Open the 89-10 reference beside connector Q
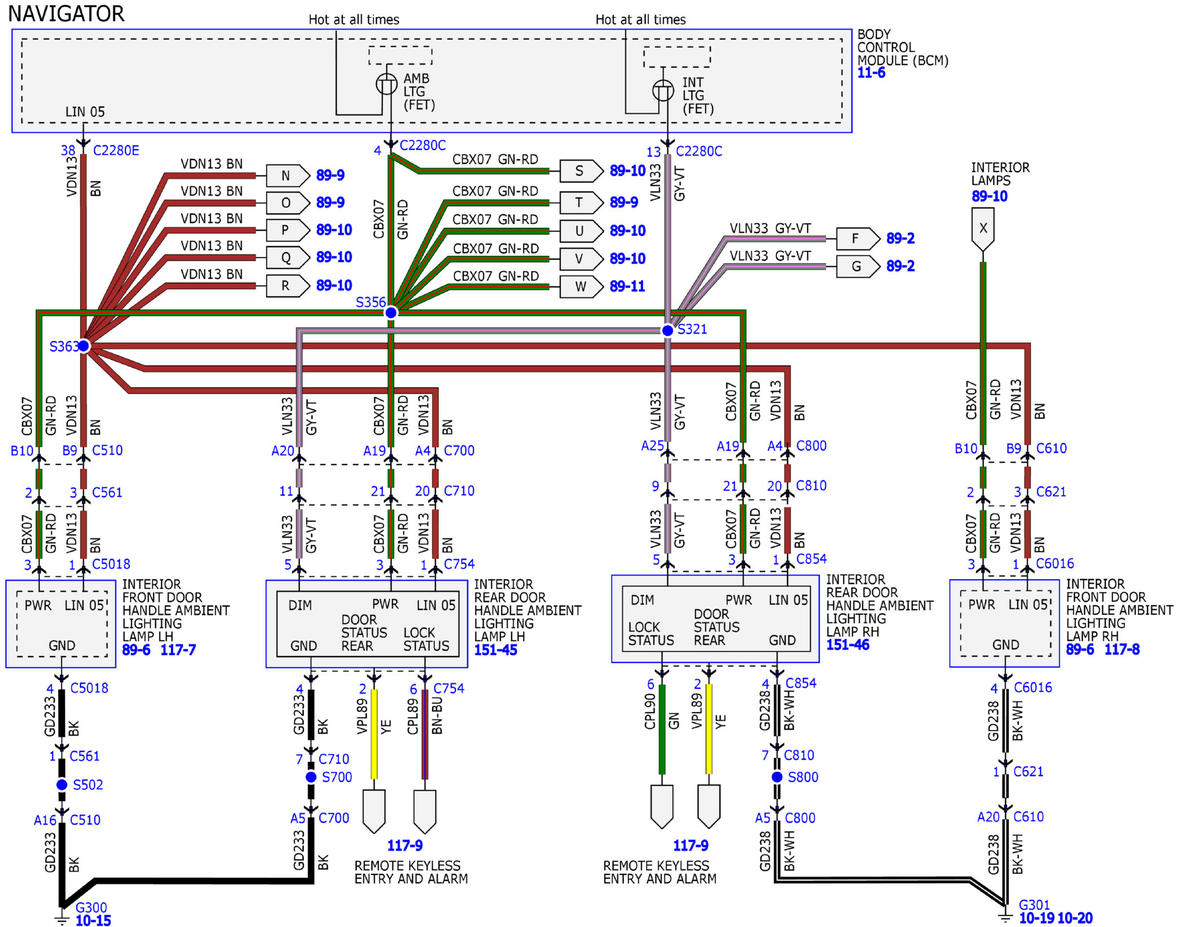The width and height of the screenshot is (1200, 927). (x=333, y=257)
